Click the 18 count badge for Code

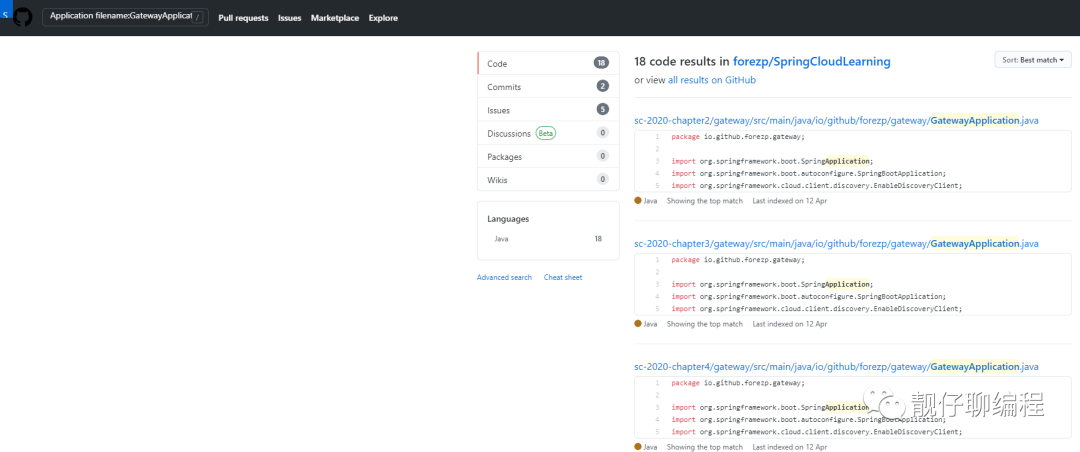tap(601, 63)
